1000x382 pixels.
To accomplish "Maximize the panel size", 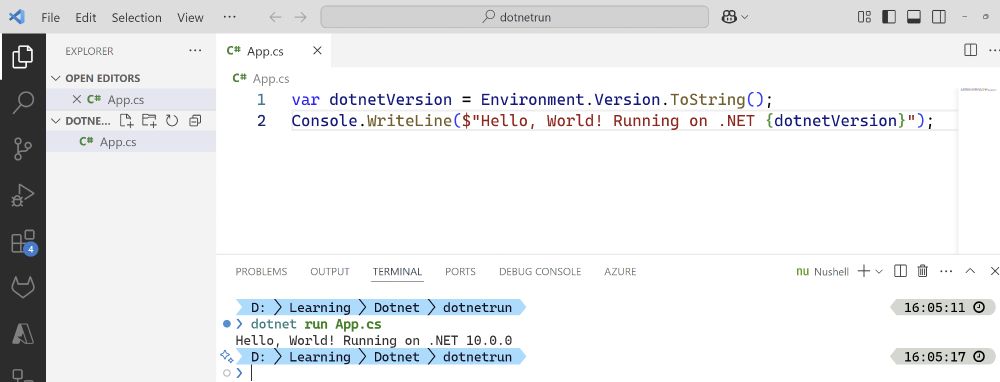I will pos(970,271).
